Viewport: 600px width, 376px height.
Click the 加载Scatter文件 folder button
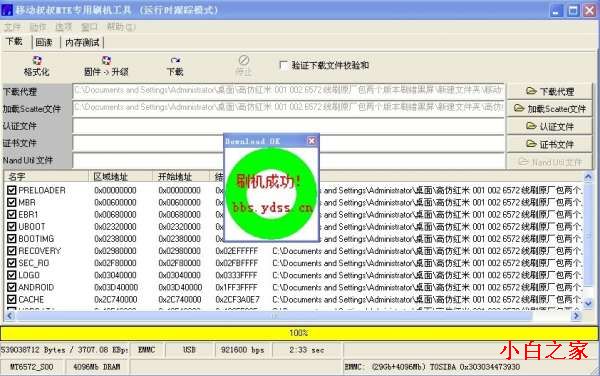click(x=549, y=109)
